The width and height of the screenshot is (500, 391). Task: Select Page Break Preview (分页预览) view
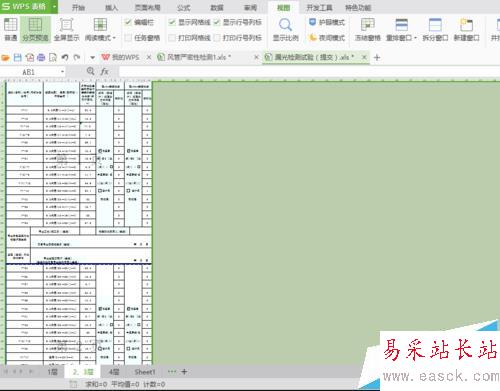click(35, 29)
